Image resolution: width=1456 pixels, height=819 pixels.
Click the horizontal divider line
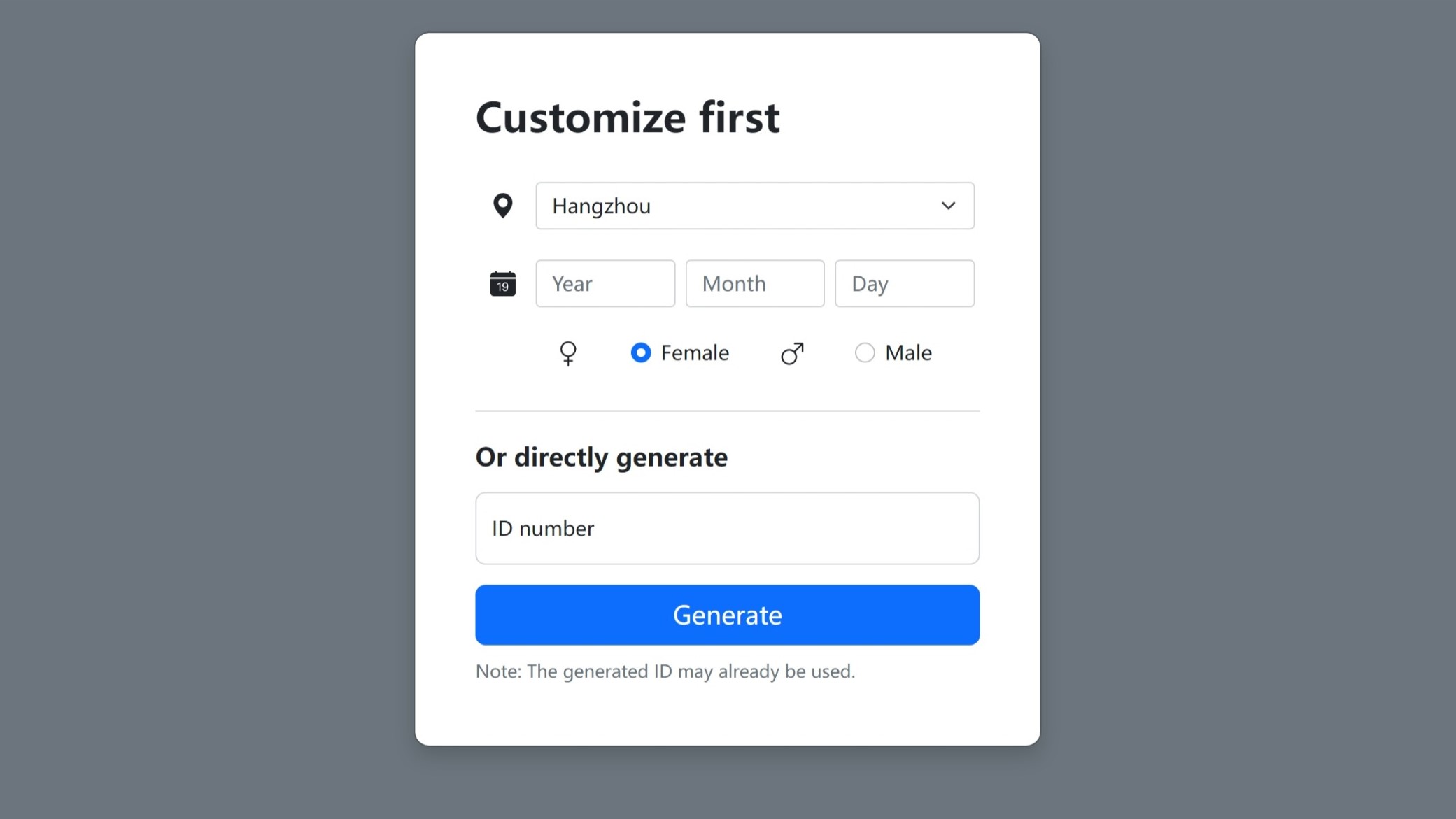pos(727,411)
